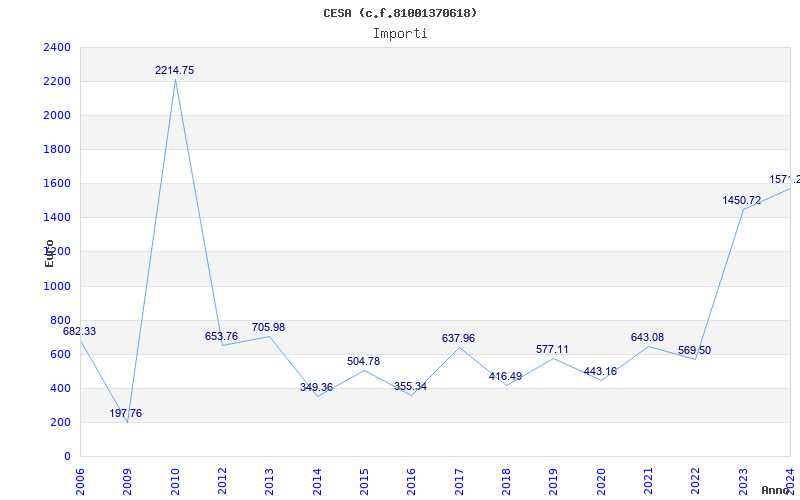This screenshot has height=500, width=800.
Task: Click the 2022 year axis label
Action: [x=695, y=482]
